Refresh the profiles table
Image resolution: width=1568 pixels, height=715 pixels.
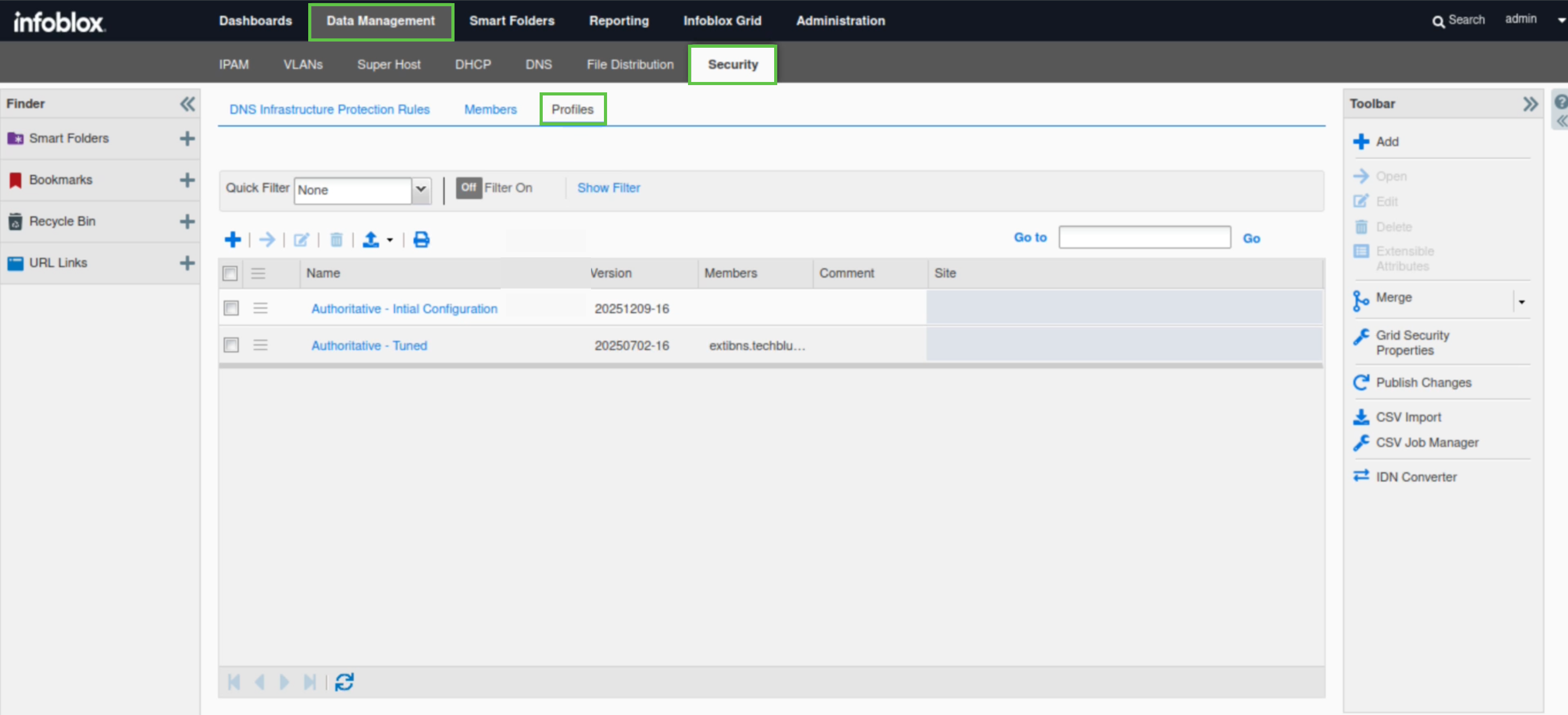345,682
